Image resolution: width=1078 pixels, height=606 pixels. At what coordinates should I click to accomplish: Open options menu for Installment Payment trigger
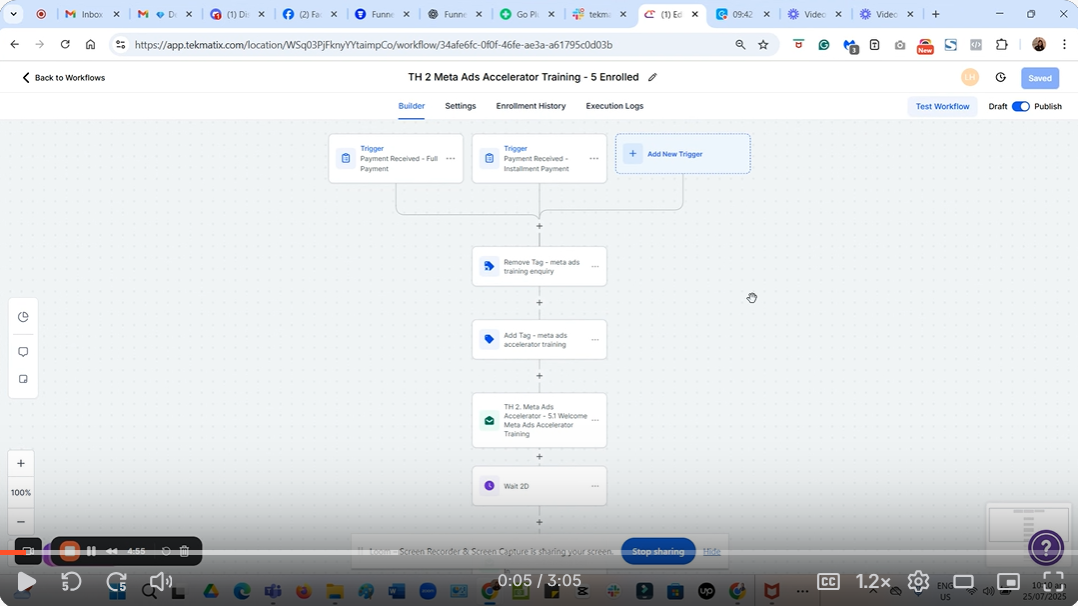pos(594,159)
